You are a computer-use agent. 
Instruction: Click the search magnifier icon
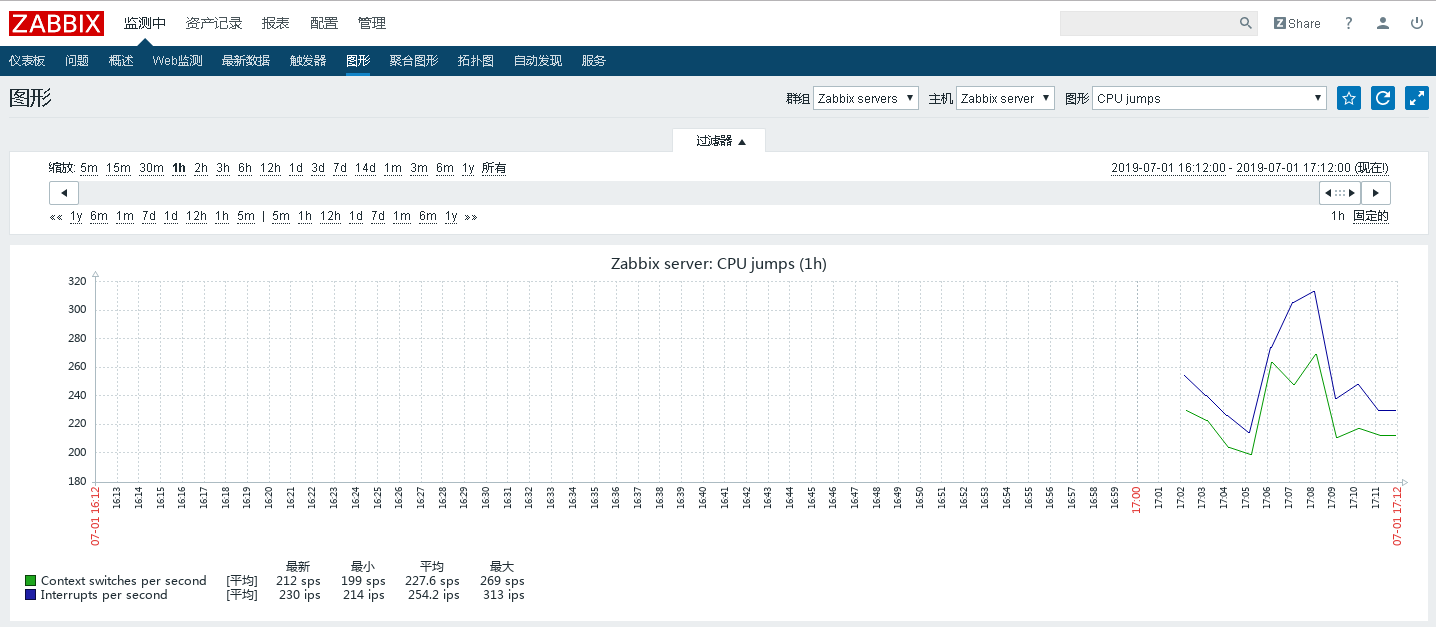[1245, 23]
